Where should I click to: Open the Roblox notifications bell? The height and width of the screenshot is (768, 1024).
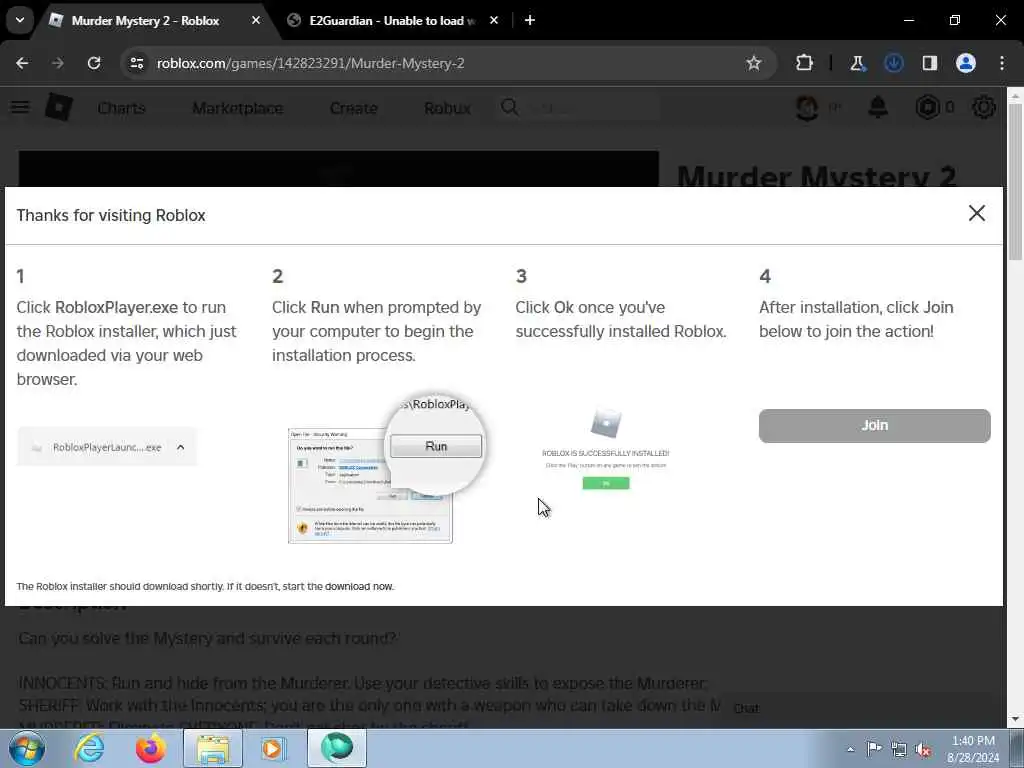(x=878, y=107)
